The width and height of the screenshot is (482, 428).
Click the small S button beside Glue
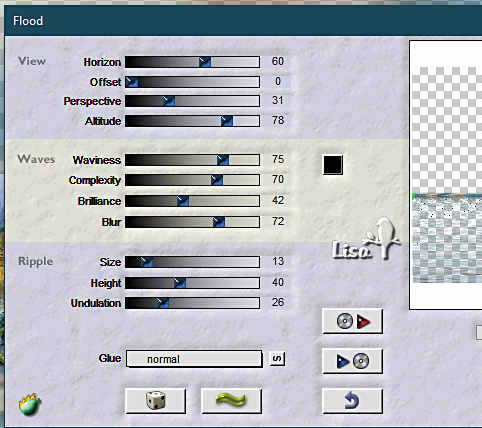click(x=277, y=359)
